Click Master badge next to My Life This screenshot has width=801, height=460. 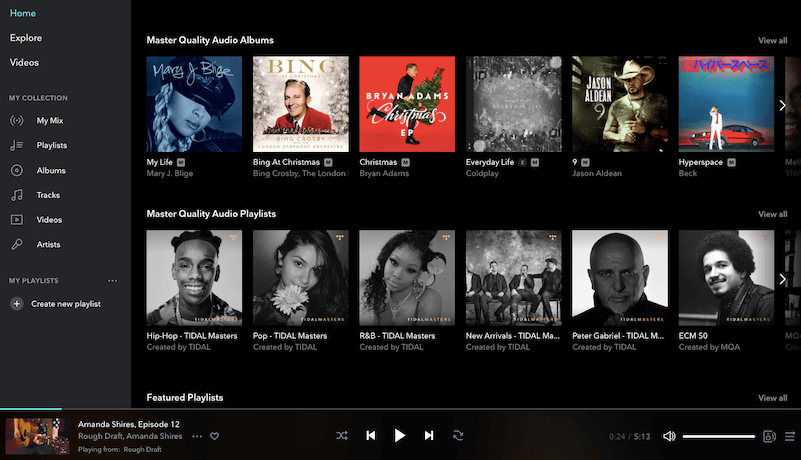pos(181,162)
